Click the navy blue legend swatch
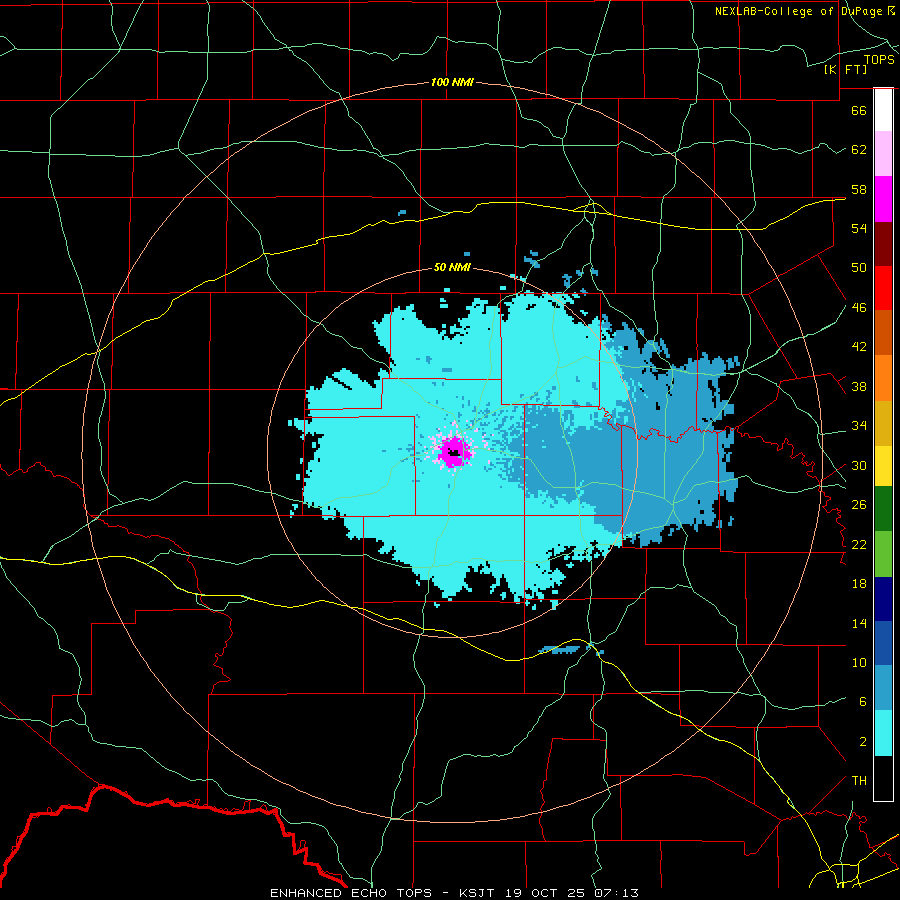The image size is (900, 900). pos(883,599)
